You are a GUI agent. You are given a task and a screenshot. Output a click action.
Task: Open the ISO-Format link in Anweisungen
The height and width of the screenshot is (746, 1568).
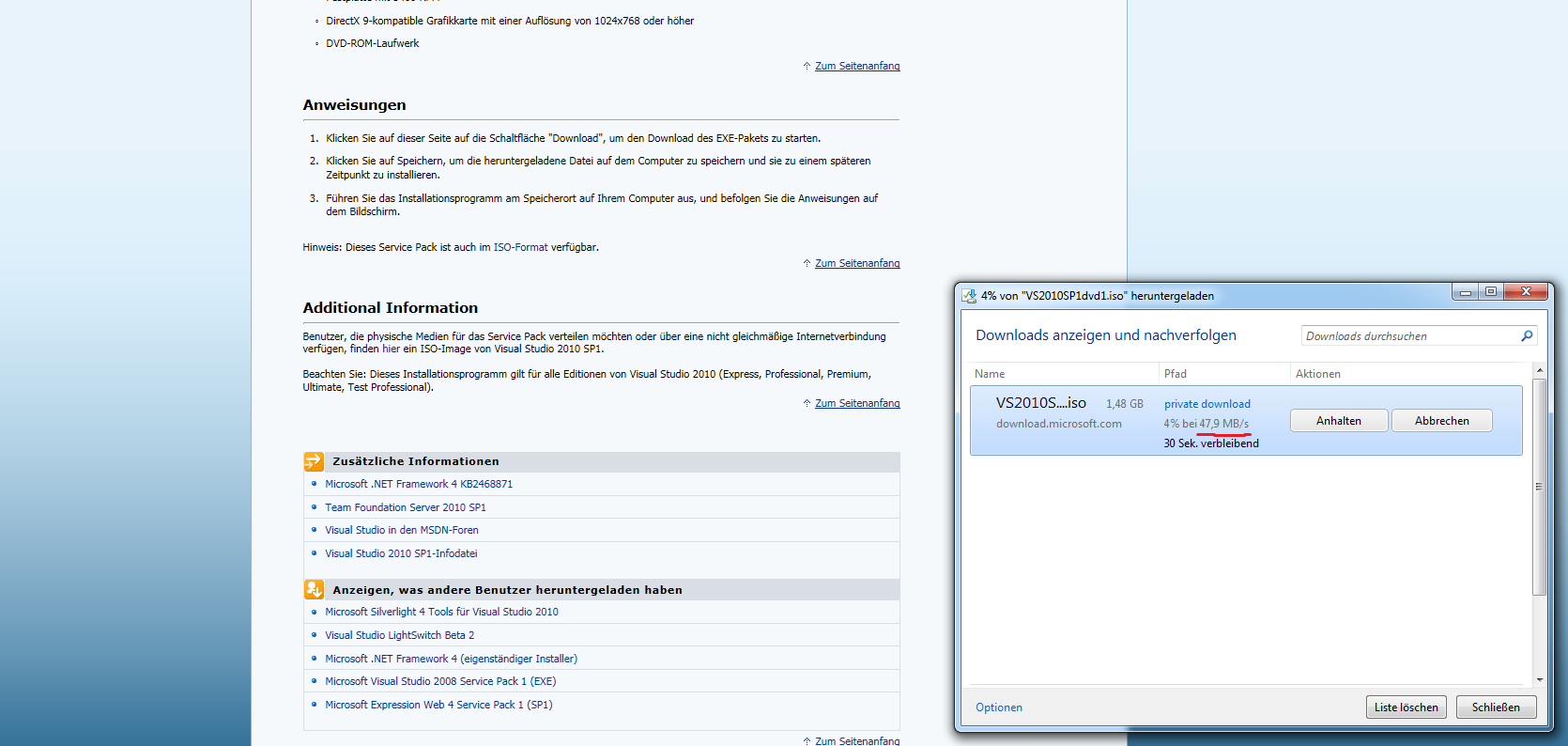click(520, 248)
